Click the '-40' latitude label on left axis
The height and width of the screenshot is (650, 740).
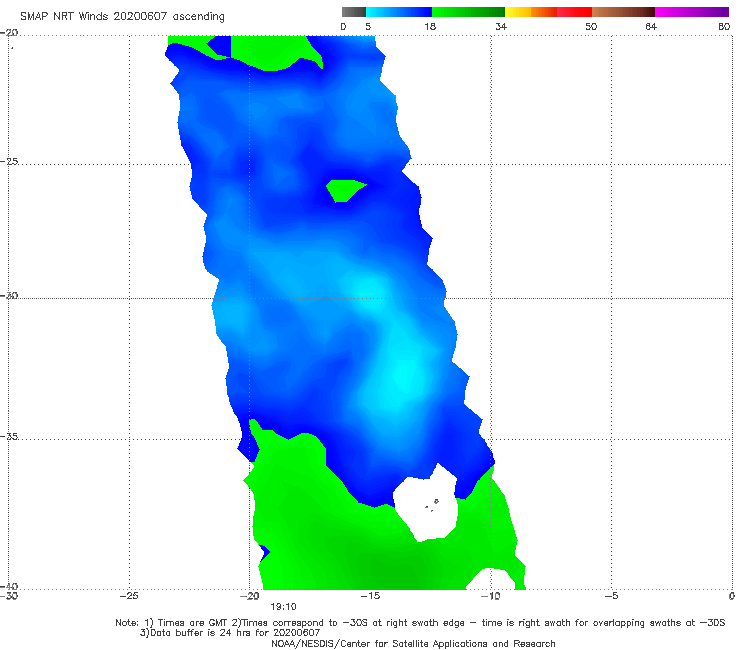click(9, 586)
